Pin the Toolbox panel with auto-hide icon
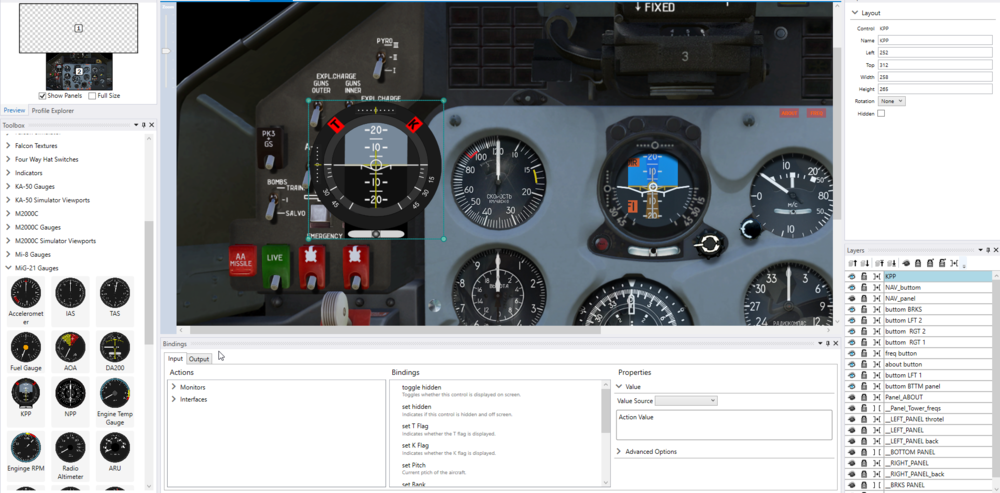The image size is (1000, 493). [x=143, y=125]
